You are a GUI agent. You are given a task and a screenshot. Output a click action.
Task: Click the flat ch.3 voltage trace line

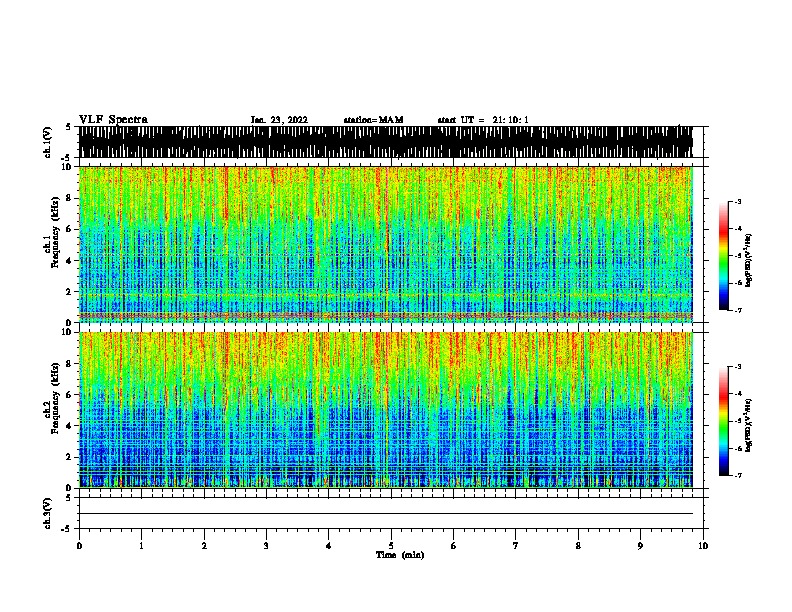coord(385,514)
